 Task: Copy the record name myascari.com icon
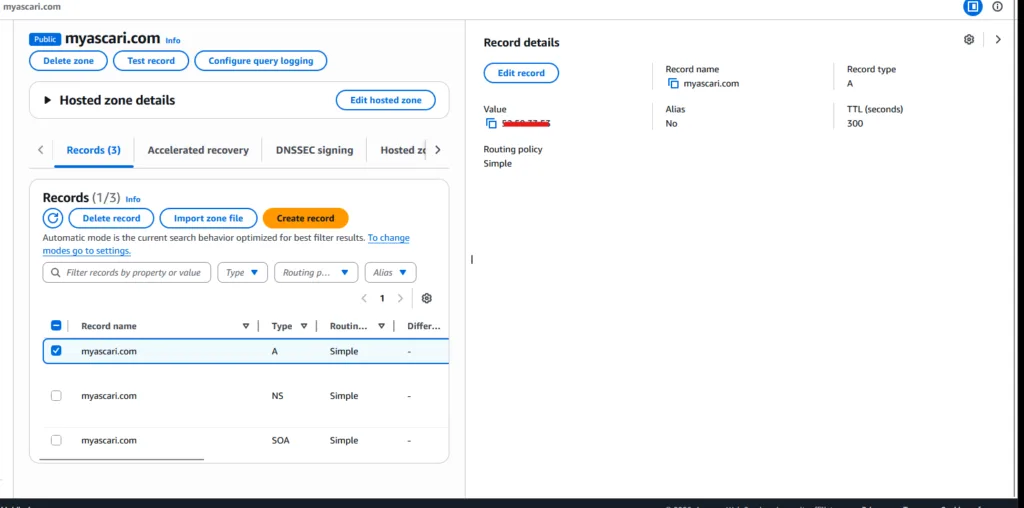(673, 84)
